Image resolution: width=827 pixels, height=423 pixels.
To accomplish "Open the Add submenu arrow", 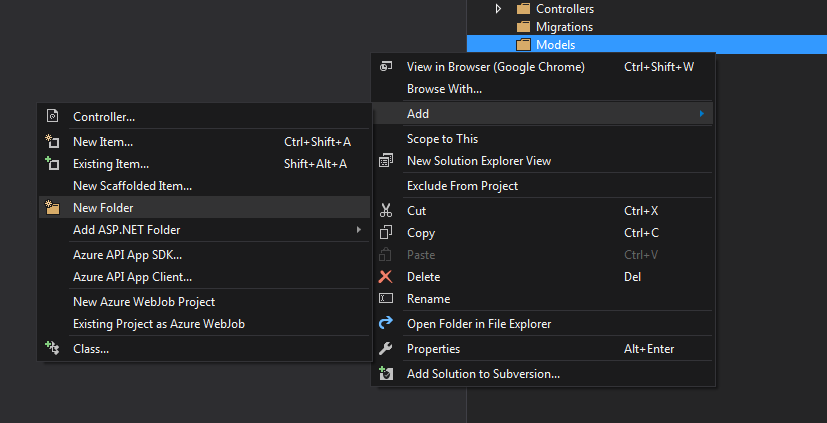I will [702, 114].
